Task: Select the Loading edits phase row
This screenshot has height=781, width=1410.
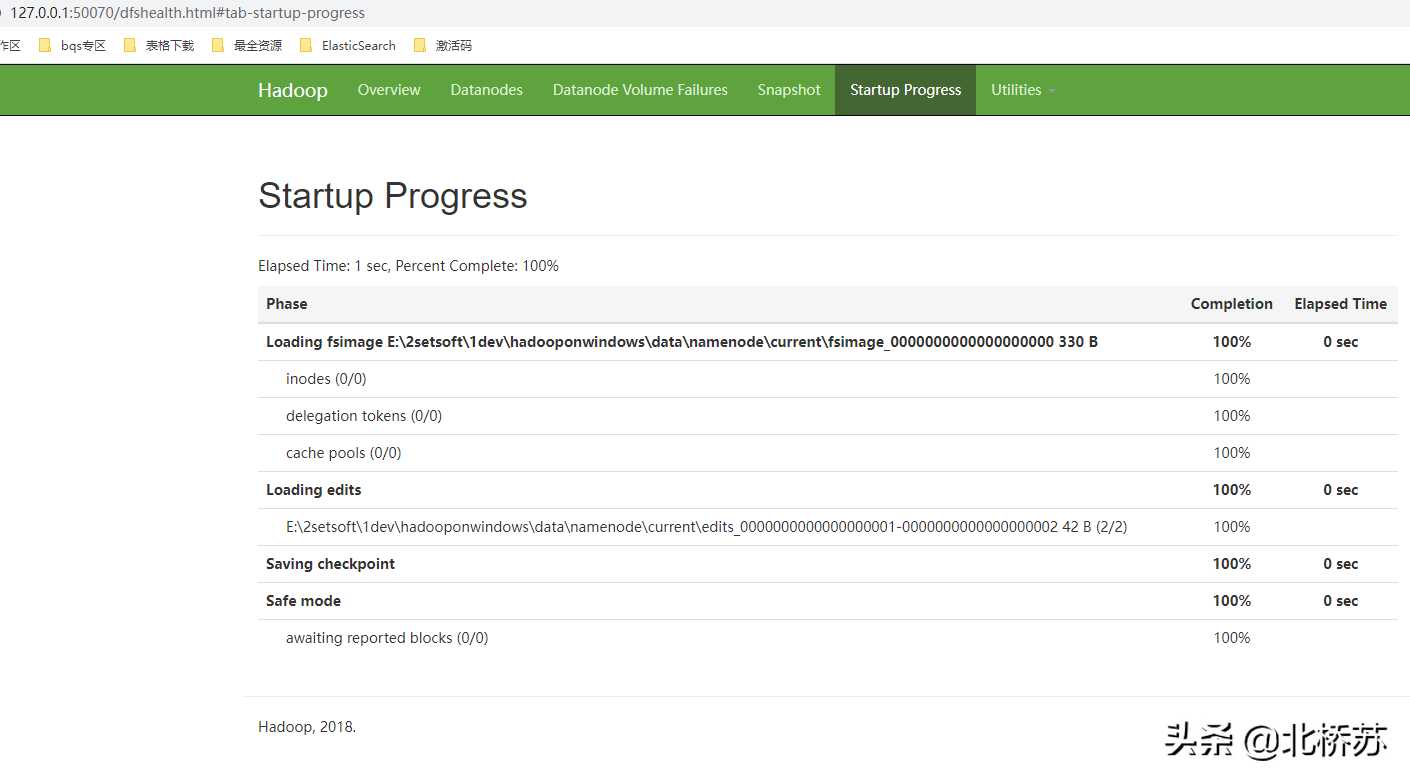Action: pos(828,490)
